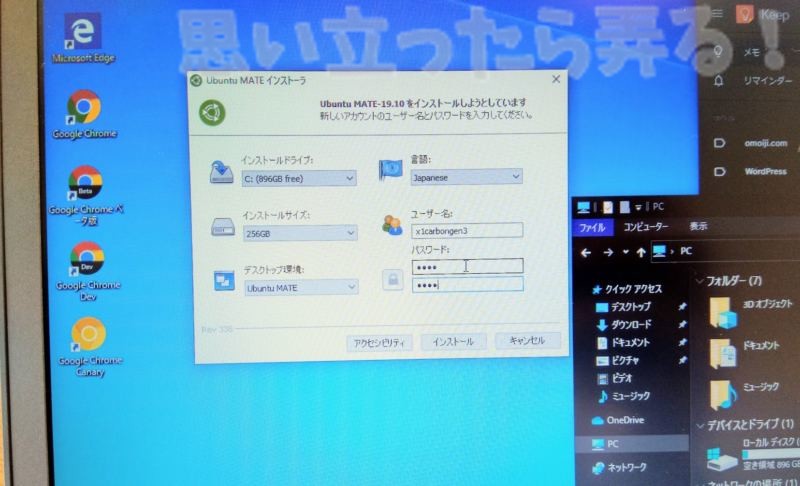Screen dimensions: 800x486
Task: Click the first password field
Action: (x=467, y=267)
